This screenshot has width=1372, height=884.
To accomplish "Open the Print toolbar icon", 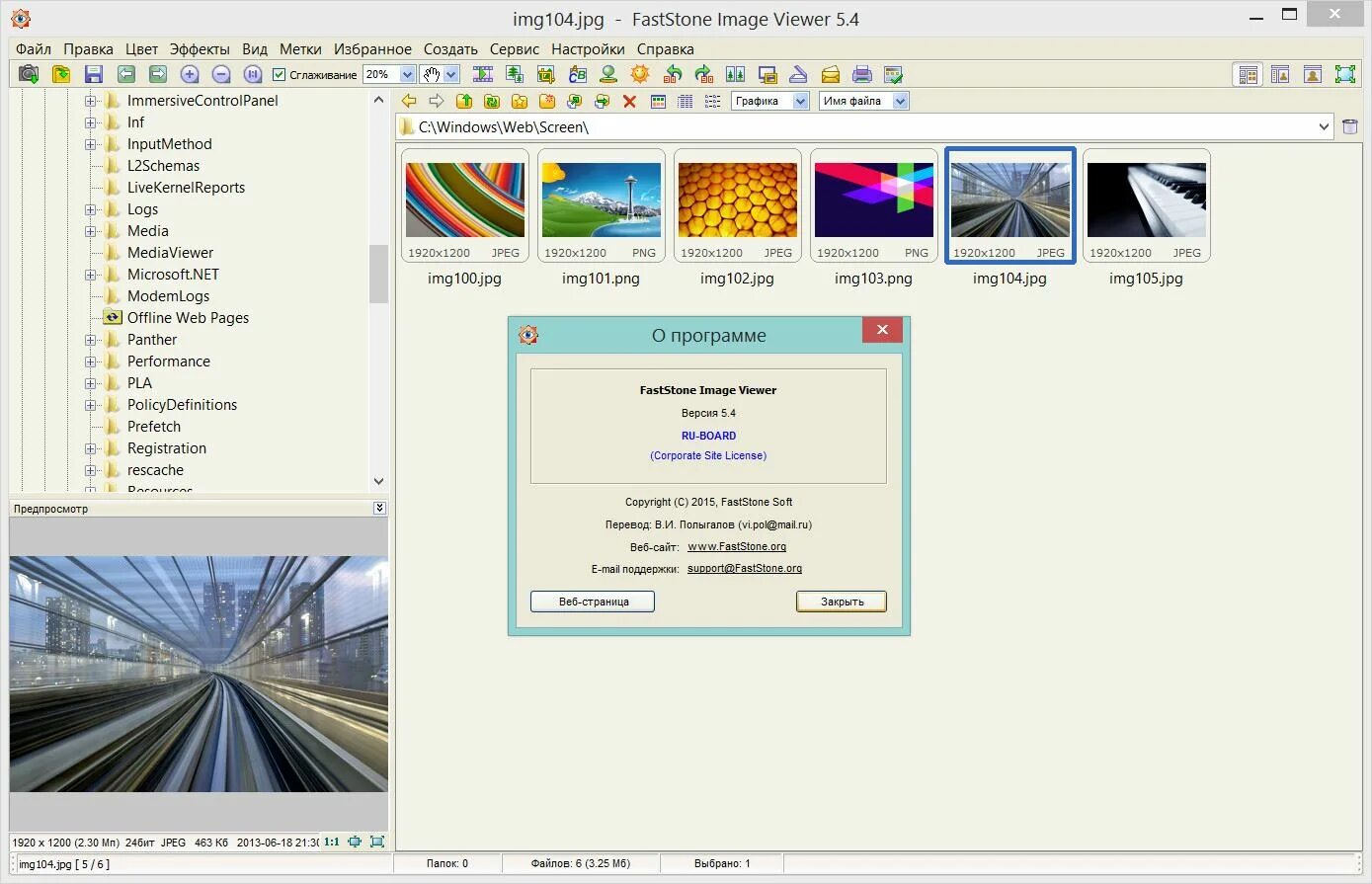I will [x=862, y=74].
